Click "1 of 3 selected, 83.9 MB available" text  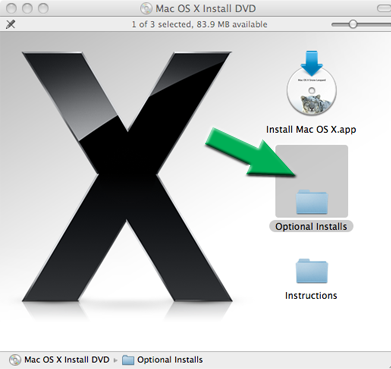pyautogui.click(x=199, y=24)
